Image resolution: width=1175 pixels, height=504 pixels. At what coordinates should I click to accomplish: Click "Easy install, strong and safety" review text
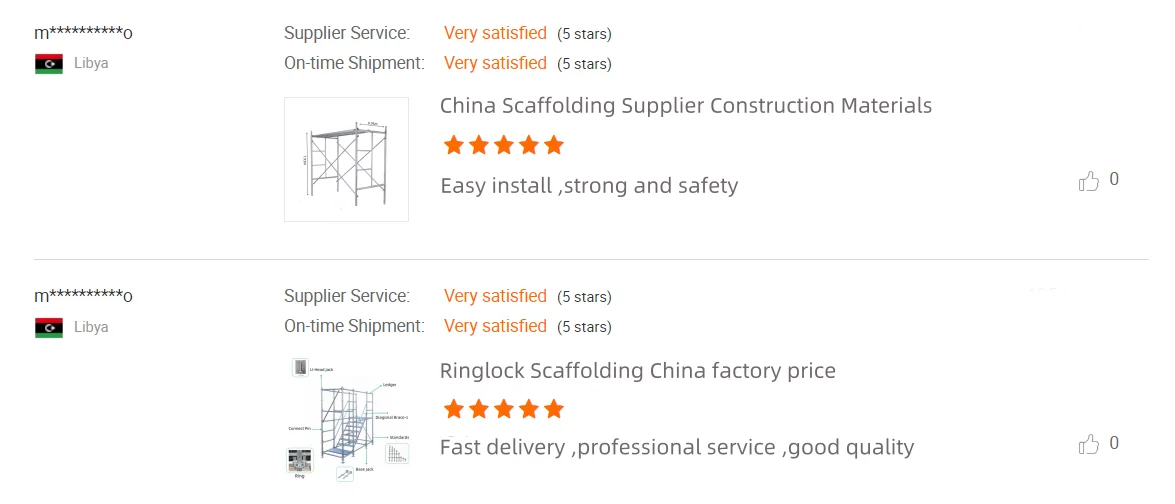(x=589, y=186)
